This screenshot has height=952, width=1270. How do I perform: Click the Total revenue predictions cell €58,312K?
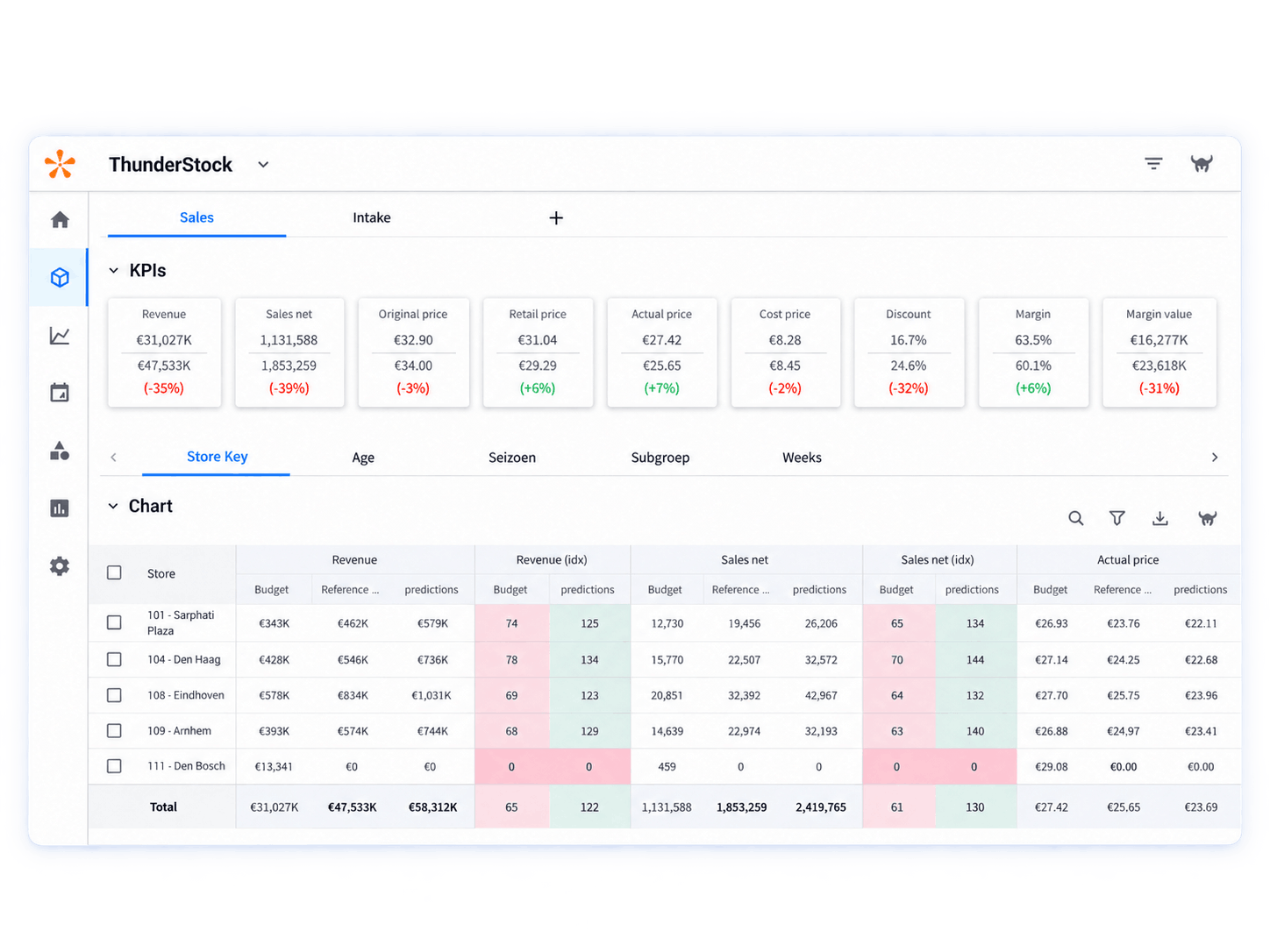433,807
